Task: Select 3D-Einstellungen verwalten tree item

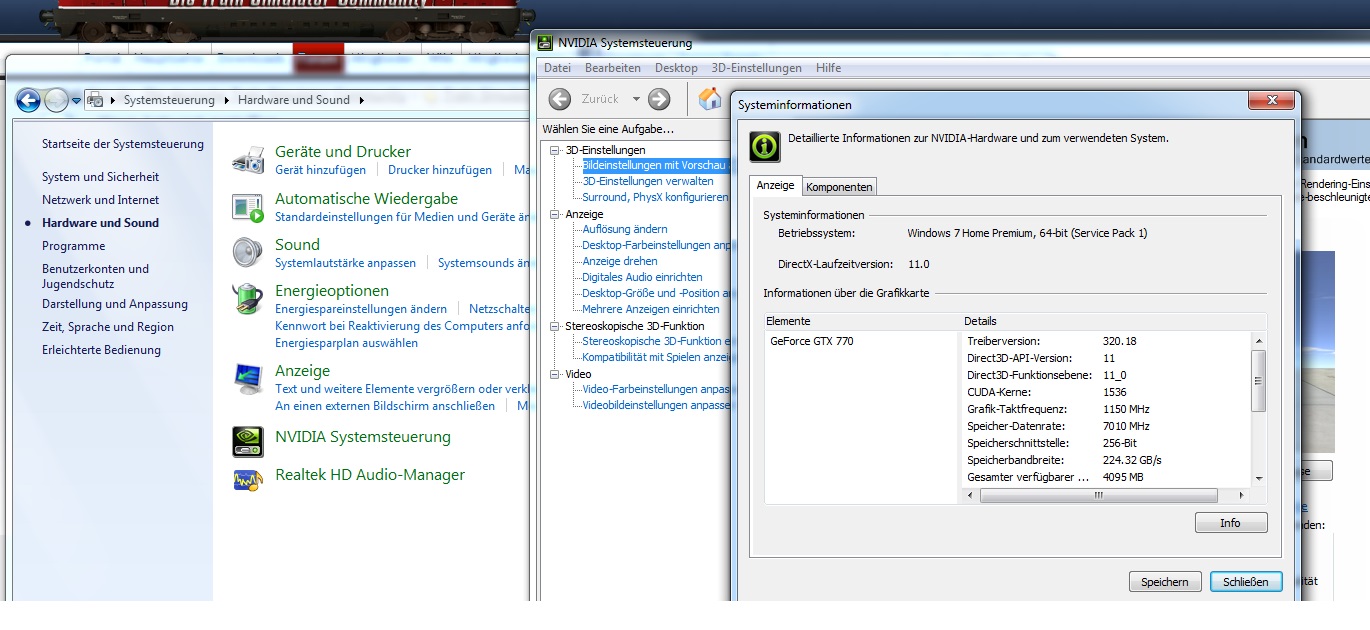Action: point(648,181)
